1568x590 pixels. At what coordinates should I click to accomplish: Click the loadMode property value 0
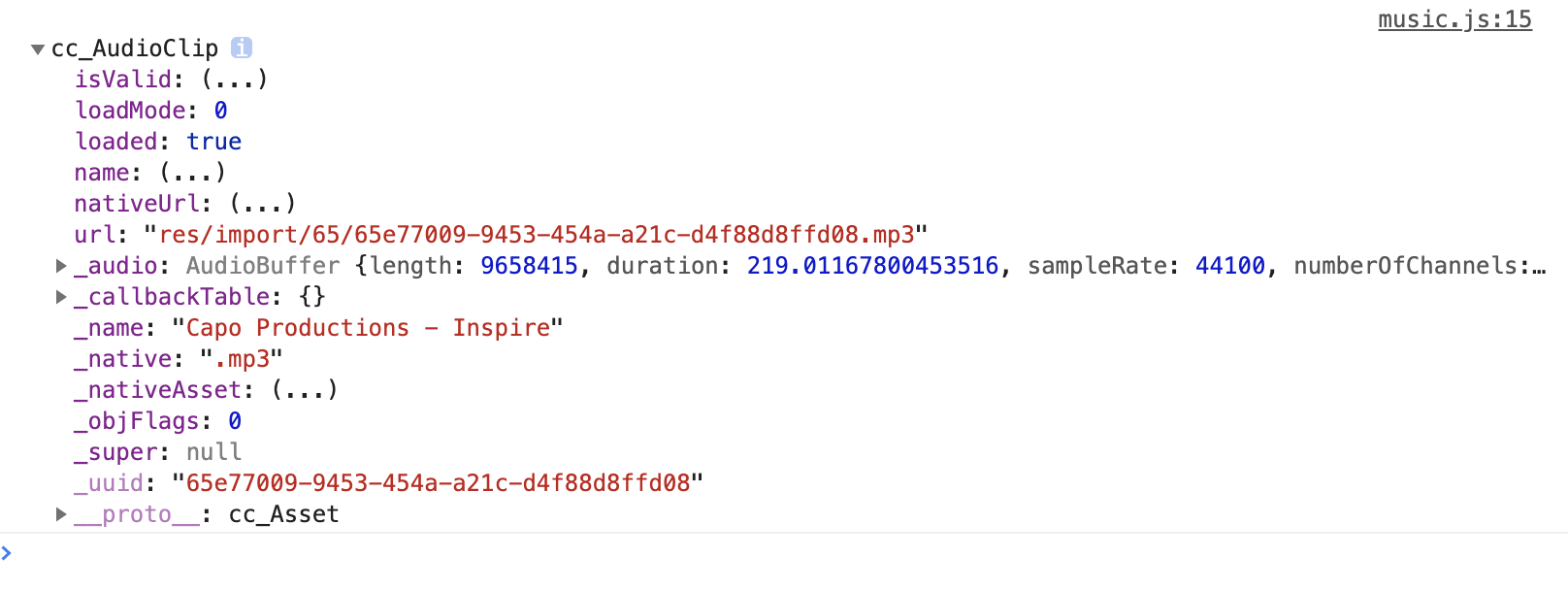[220, 111]
